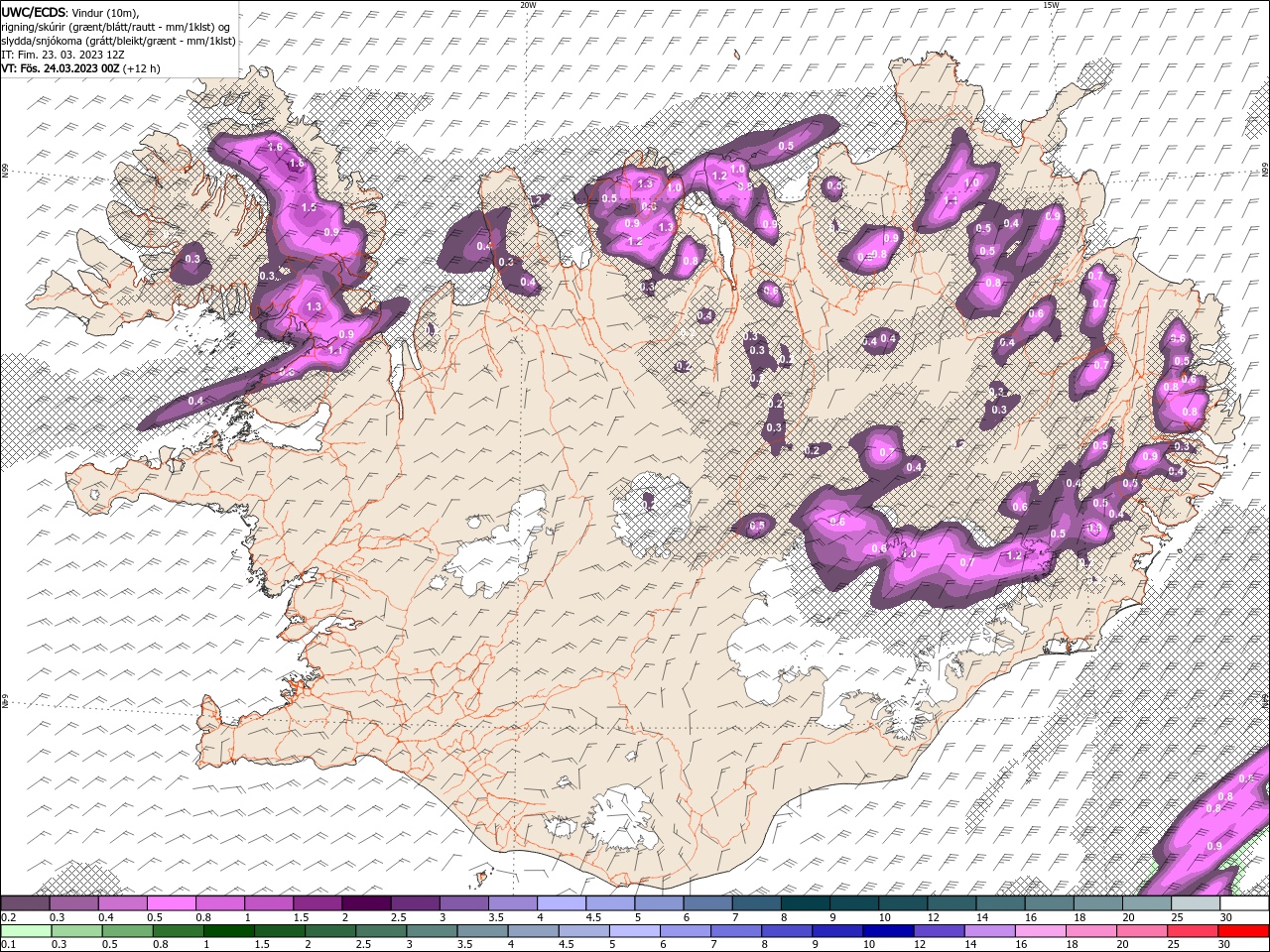Image resolution: width=1270 pixels, height=952 pixels.
Task: Click the 'rigning/skúrir' legend description line
Action: [x=116, y=26]
